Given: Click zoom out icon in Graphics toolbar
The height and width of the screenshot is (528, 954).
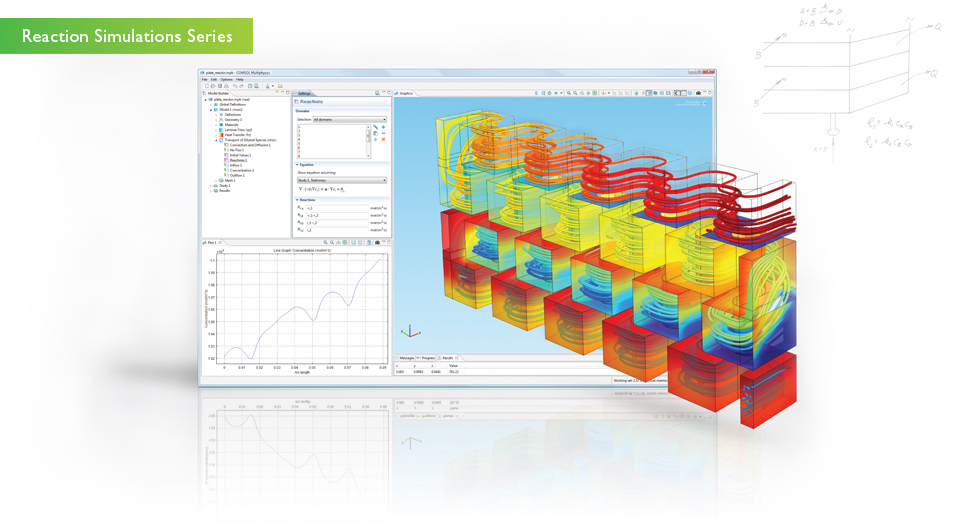Looking at the screenshot, I should click(575, 93).
